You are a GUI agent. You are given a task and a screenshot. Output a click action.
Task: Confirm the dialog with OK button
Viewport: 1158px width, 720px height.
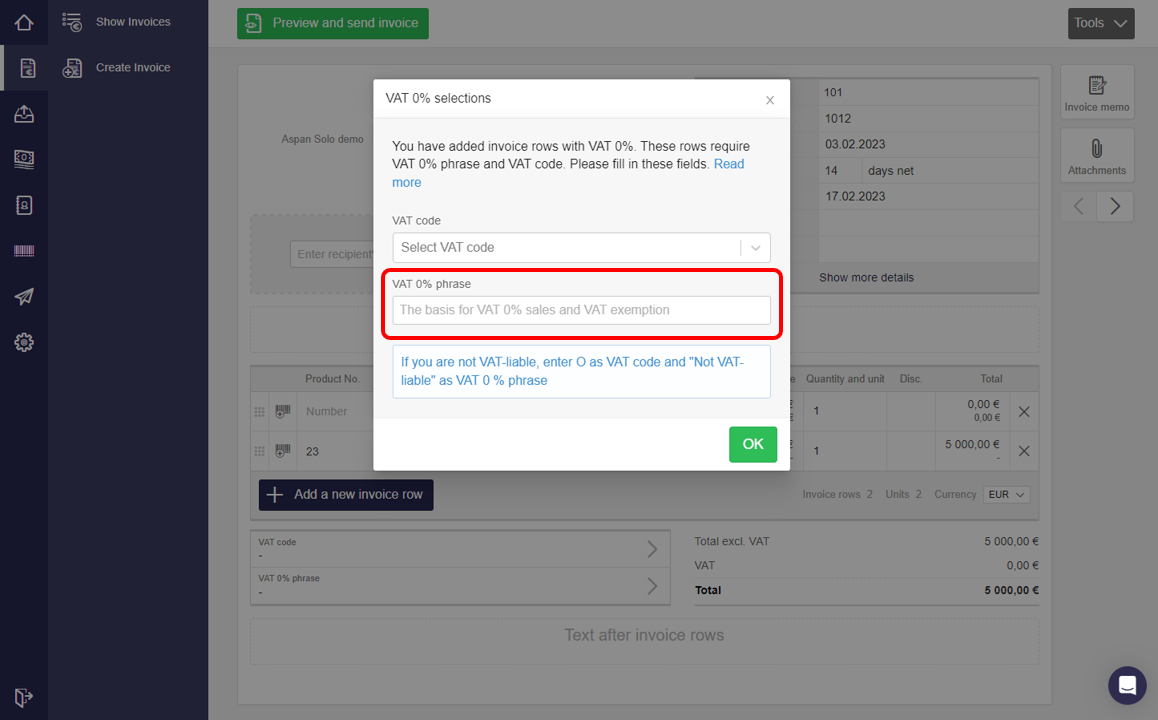(753, 445)
